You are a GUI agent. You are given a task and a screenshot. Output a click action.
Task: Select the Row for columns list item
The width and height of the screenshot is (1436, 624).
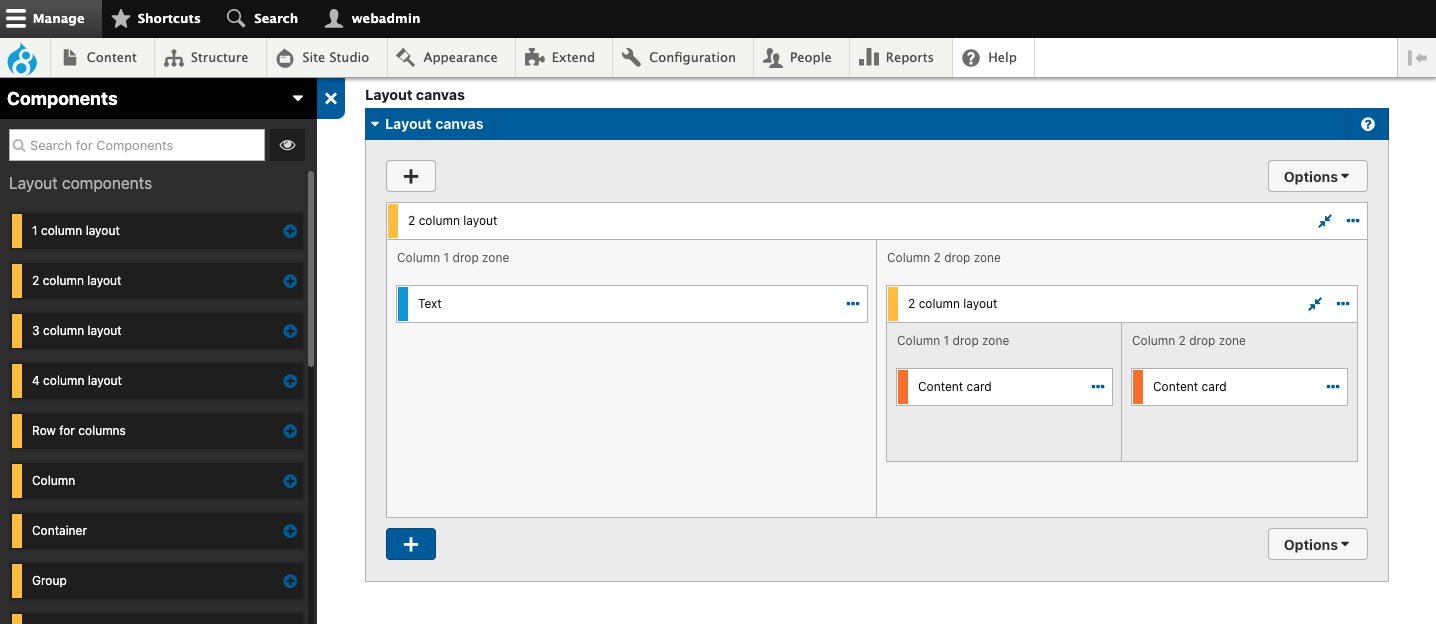pos(156,431)
